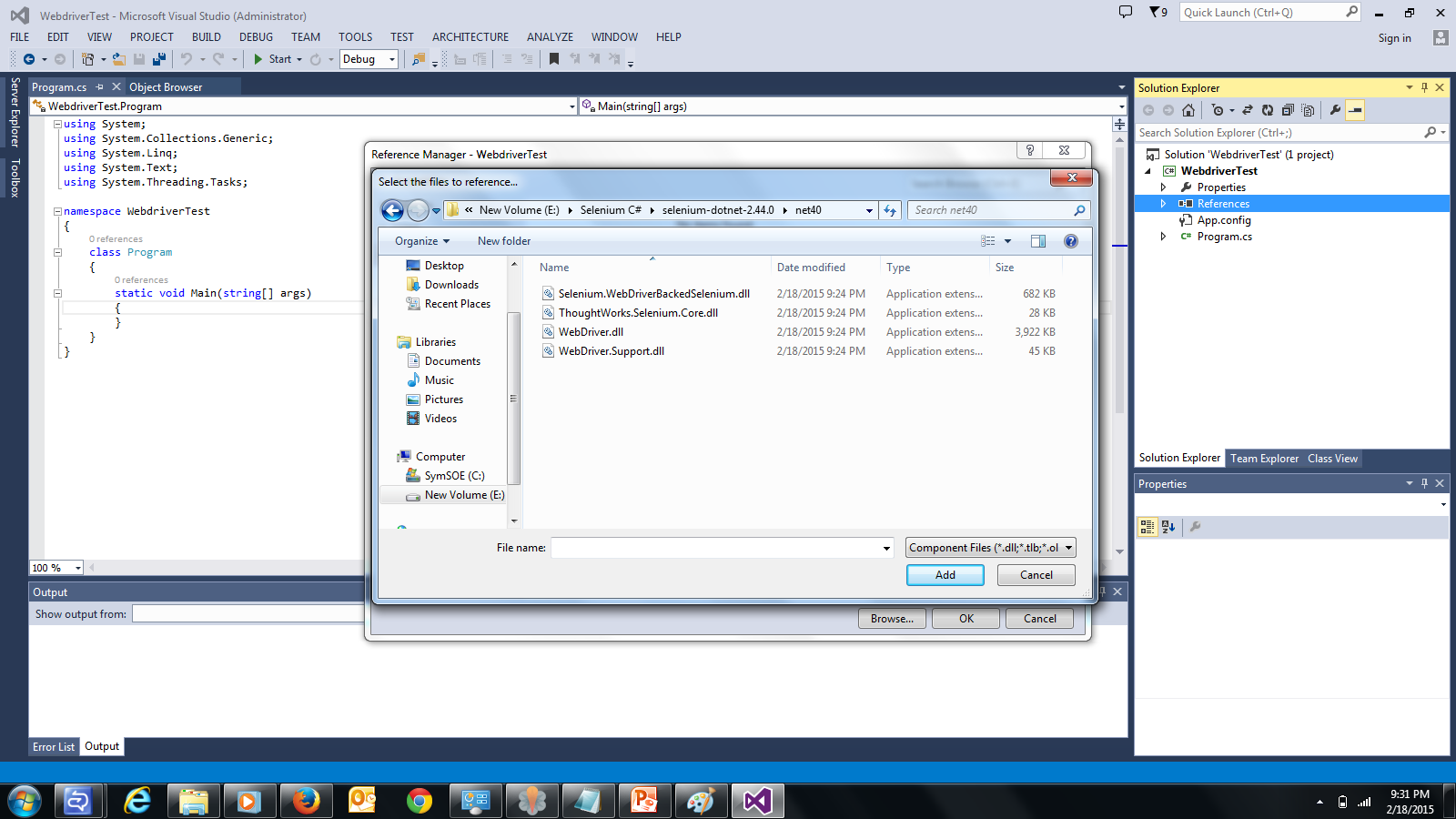
Task: Open the ARCHITECTURE menu
Action: [x=470, y=37]
